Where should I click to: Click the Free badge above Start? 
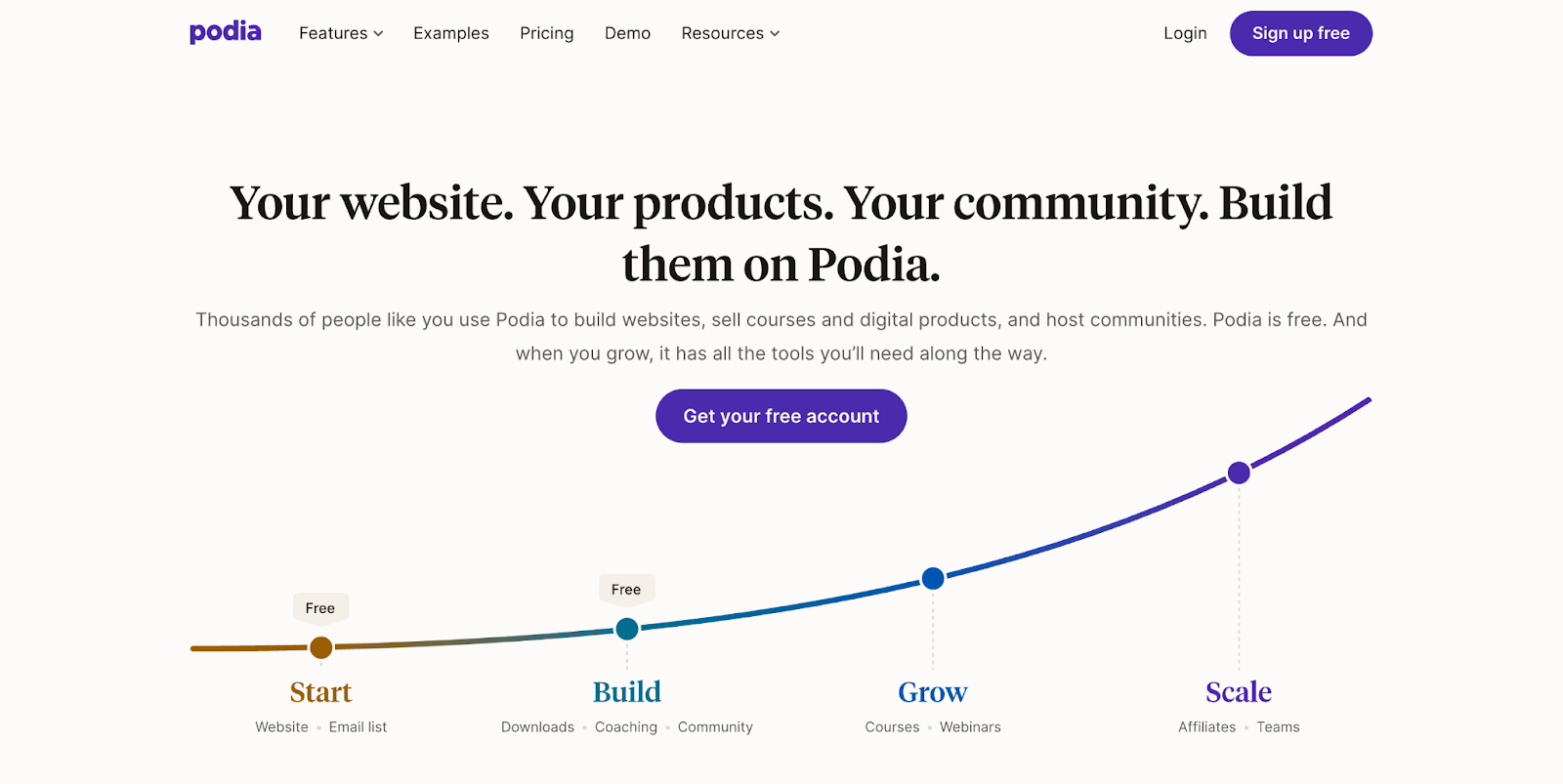(320, 608)
